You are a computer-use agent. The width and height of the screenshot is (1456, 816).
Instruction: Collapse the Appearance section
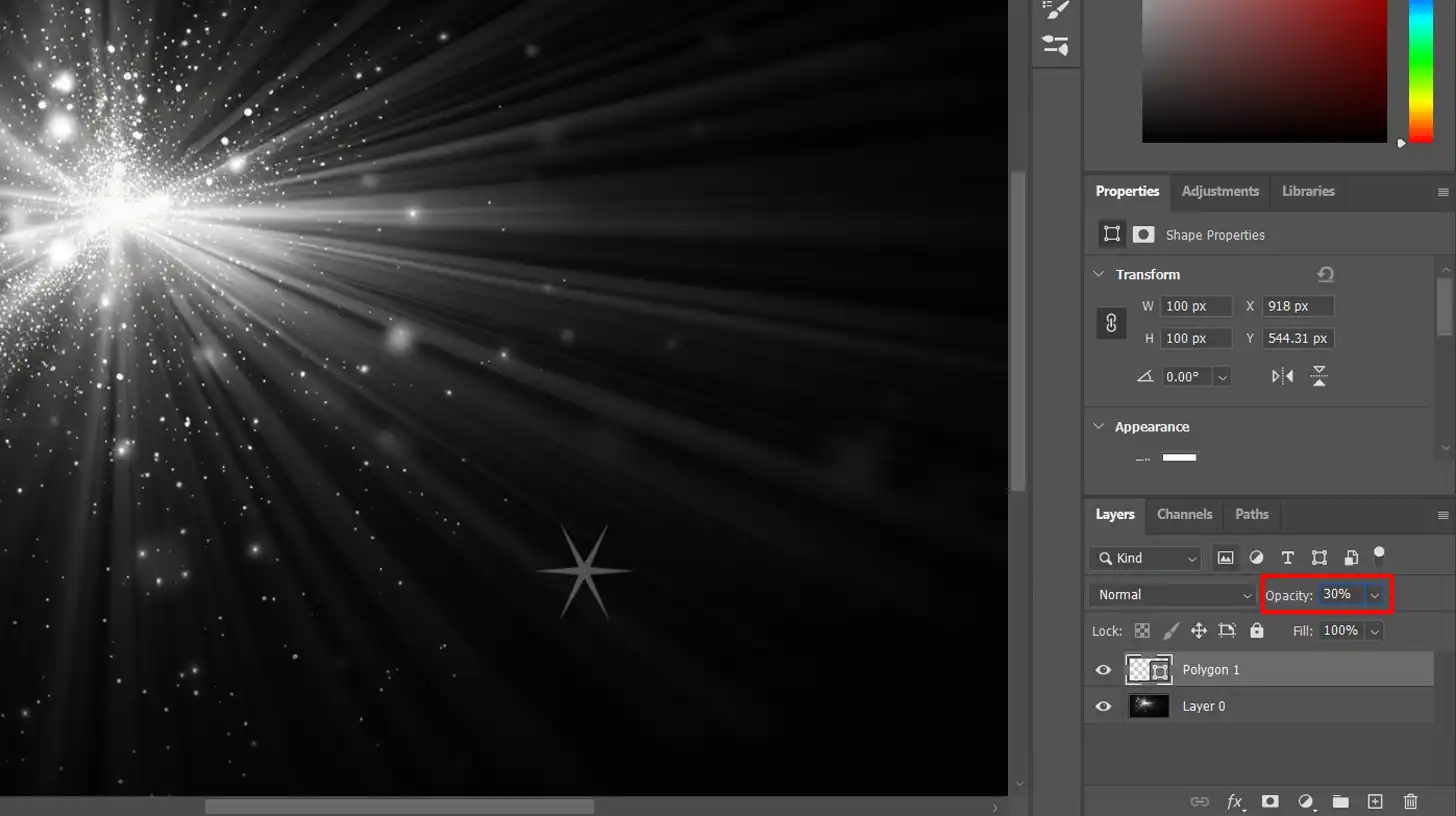pyautogui.click(x=1099, y=427)
